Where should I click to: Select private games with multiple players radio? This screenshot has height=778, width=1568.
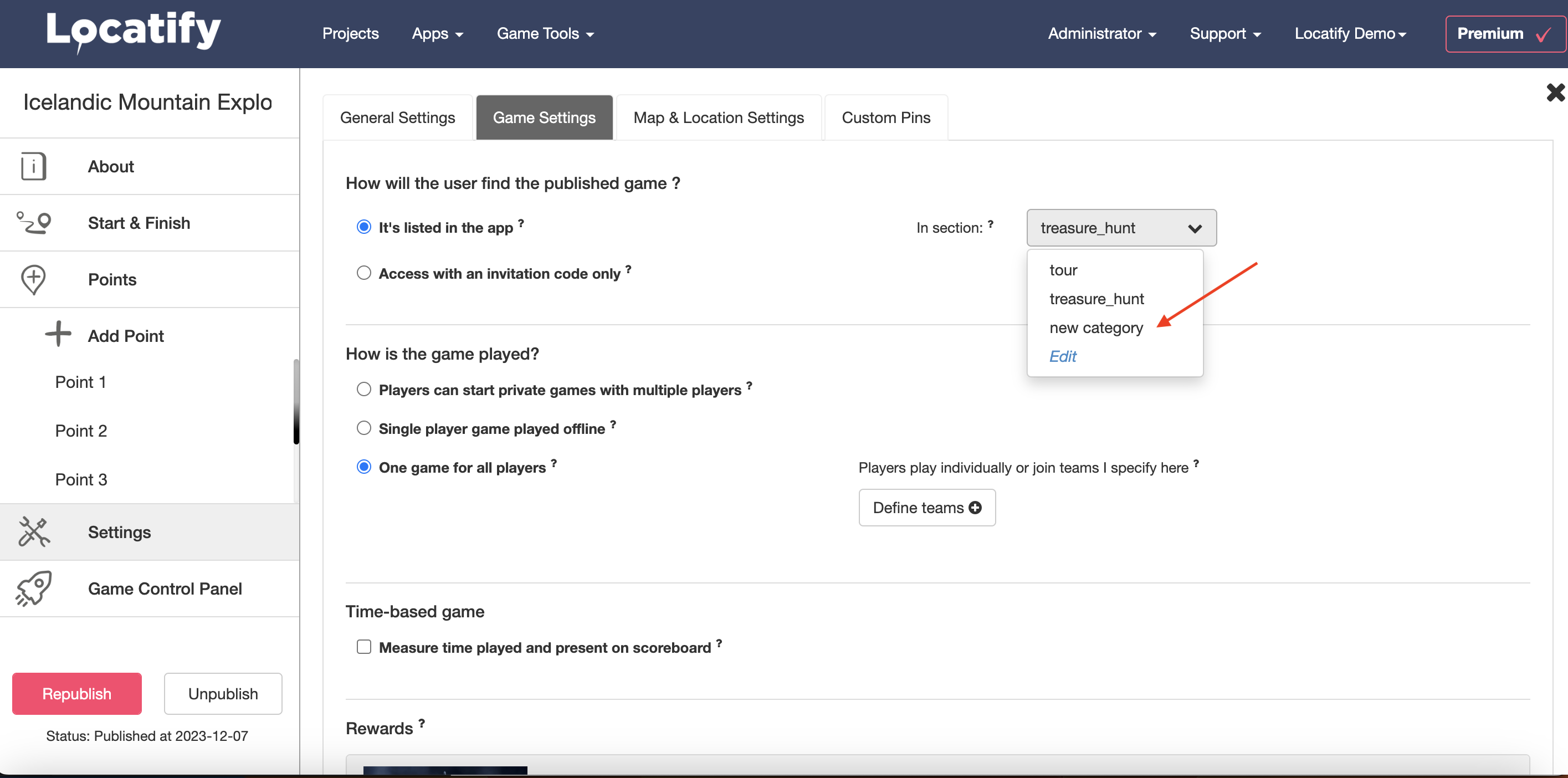click(364, 389)
